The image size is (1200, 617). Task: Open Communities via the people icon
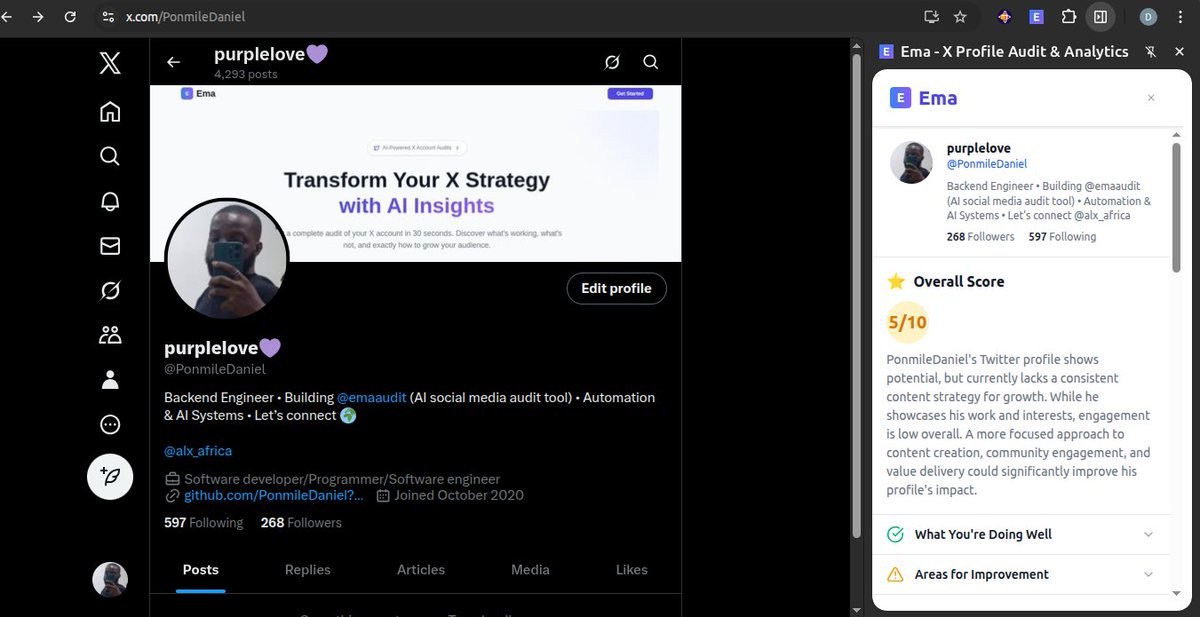pos(109,334)
